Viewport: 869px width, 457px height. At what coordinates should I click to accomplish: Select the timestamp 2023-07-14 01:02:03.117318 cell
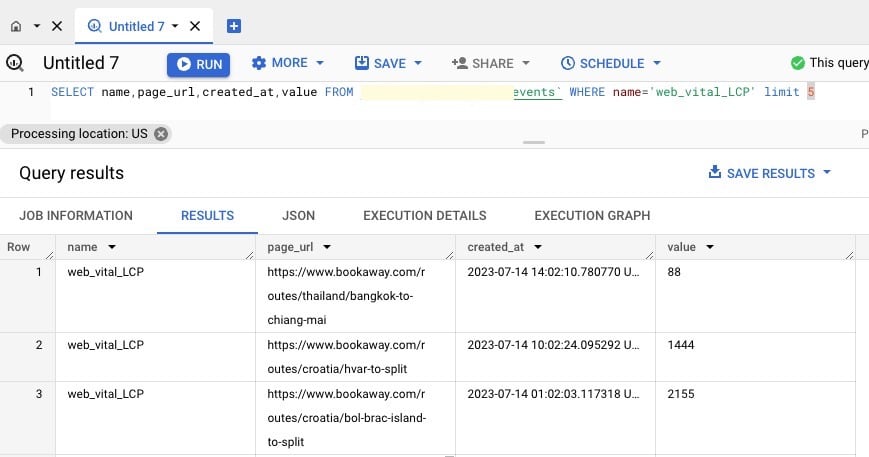555,418
